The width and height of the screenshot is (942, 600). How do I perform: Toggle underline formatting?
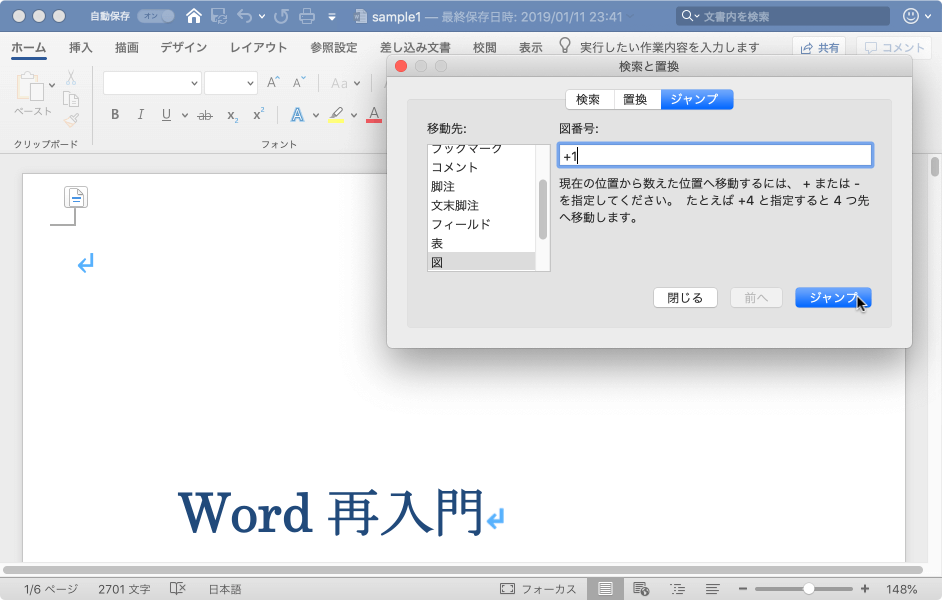[x=166, y=114]
